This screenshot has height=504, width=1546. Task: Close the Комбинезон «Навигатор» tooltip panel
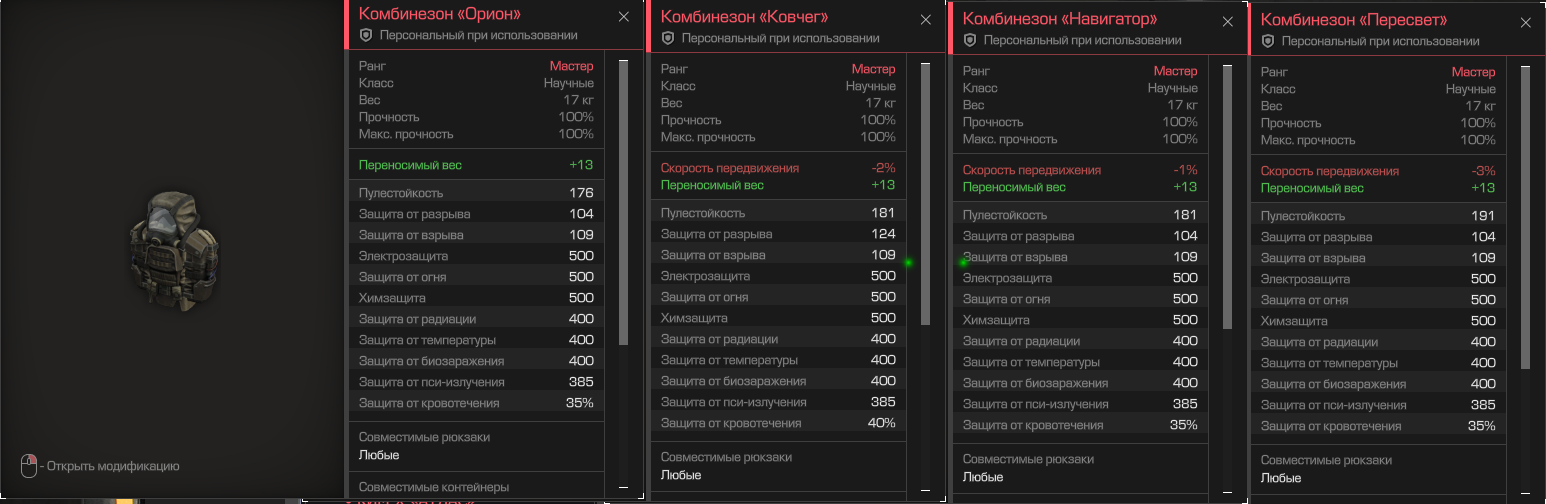click(1228, 21)
